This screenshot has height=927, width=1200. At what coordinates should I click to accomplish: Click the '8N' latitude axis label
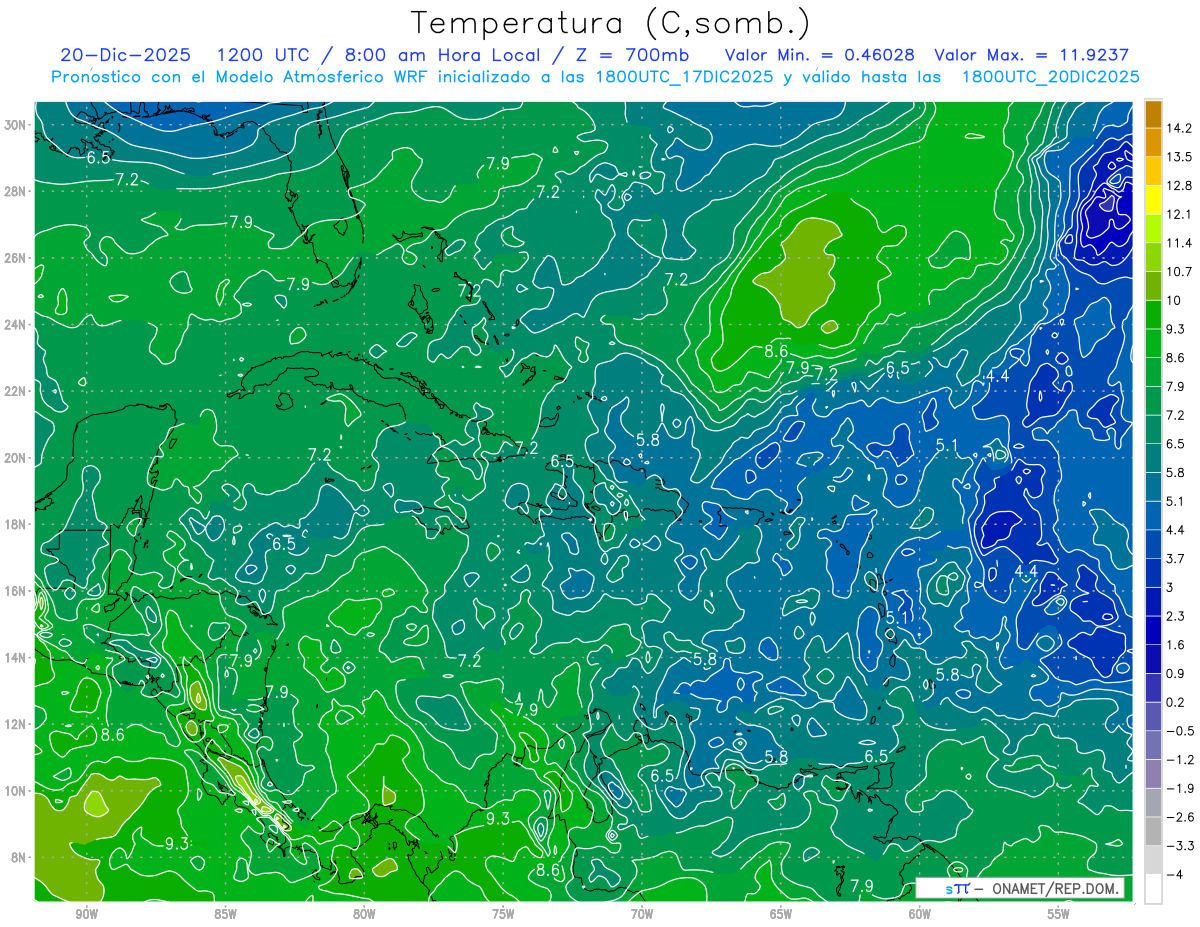(x=17, y=857)
